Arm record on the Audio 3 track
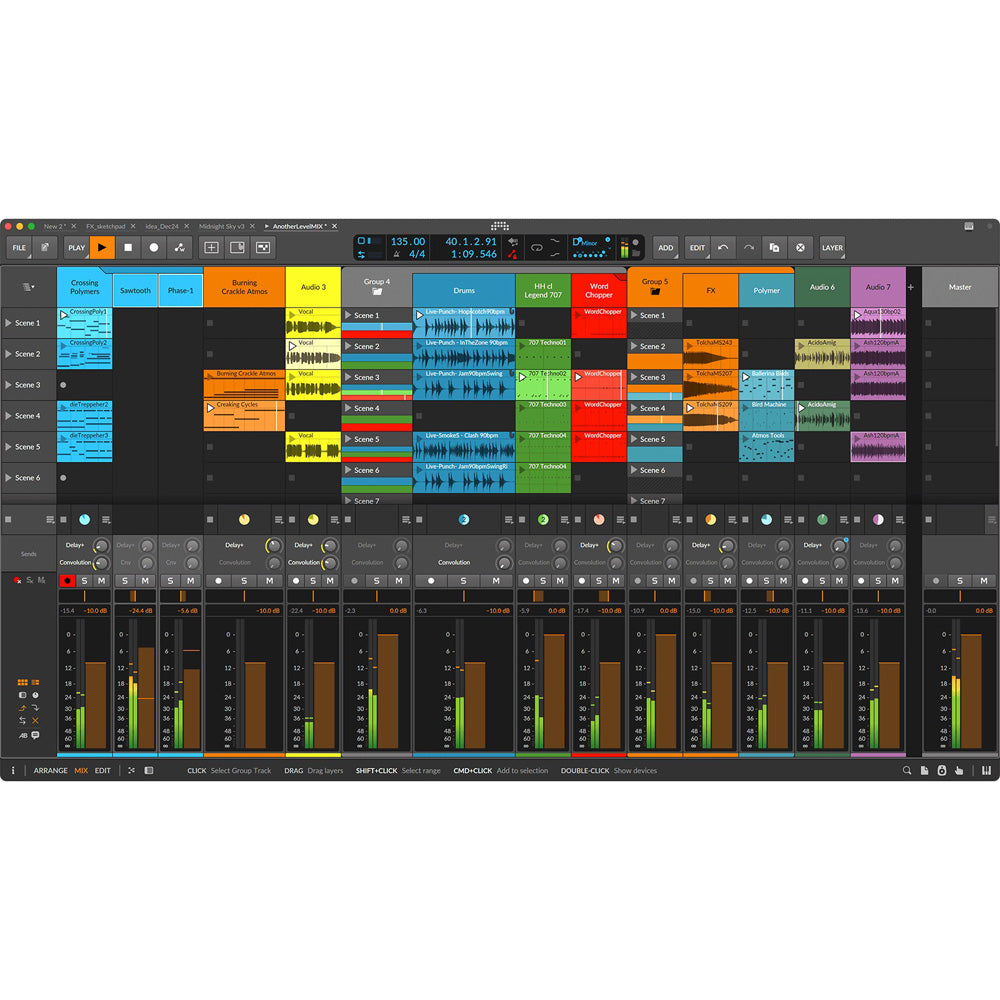This screenshot has width=1000, height=1000. click(x=296, y=581)
